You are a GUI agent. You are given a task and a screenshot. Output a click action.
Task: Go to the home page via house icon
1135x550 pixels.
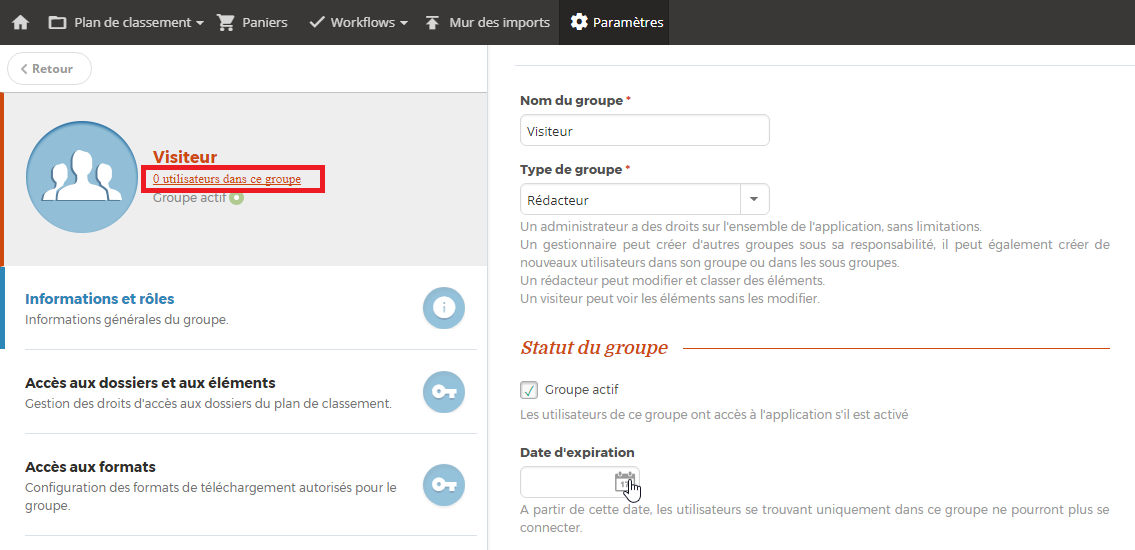click(x=20, y=22)
